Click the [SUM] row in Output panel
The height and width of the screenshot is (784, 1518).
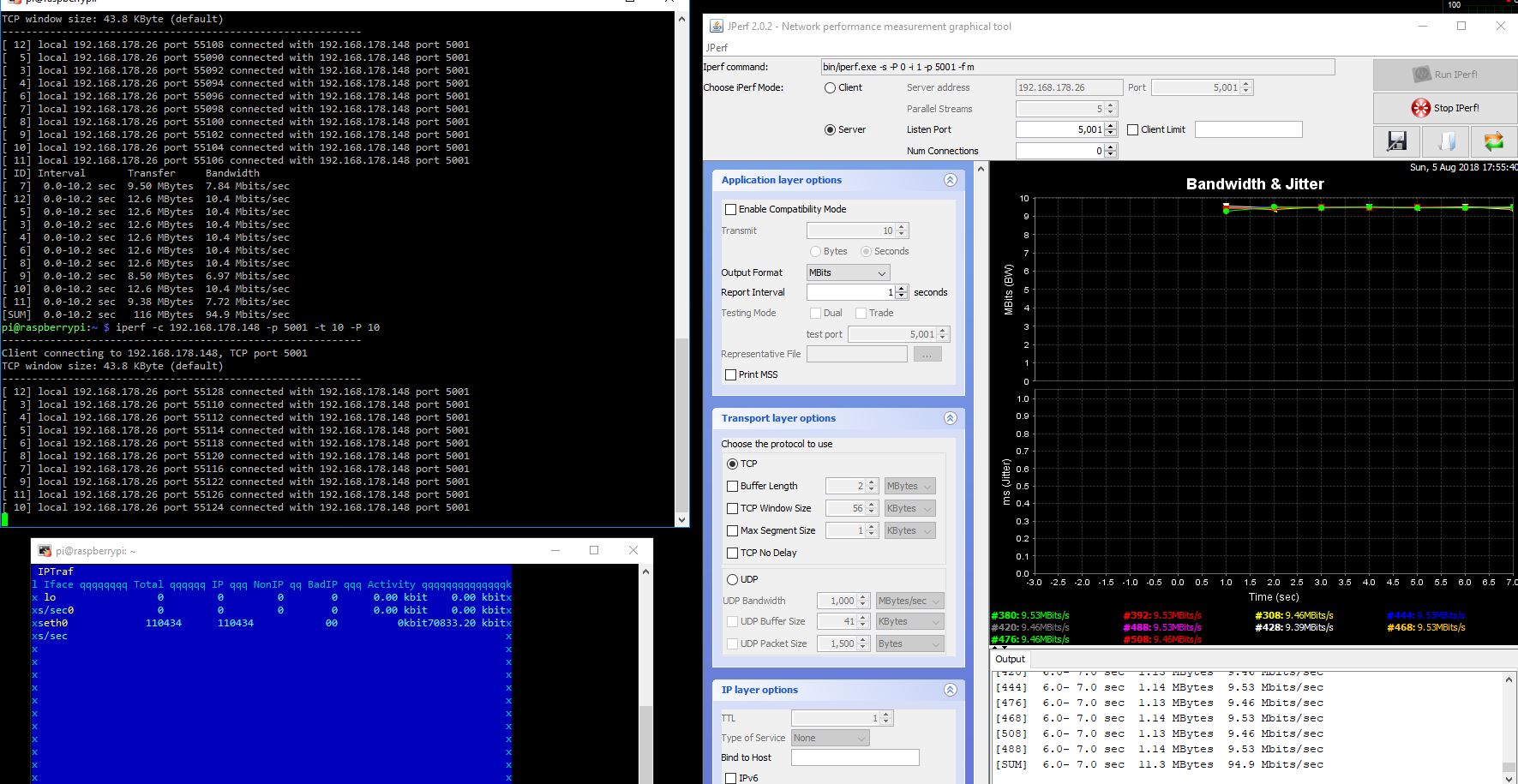tap(1160, 764)
